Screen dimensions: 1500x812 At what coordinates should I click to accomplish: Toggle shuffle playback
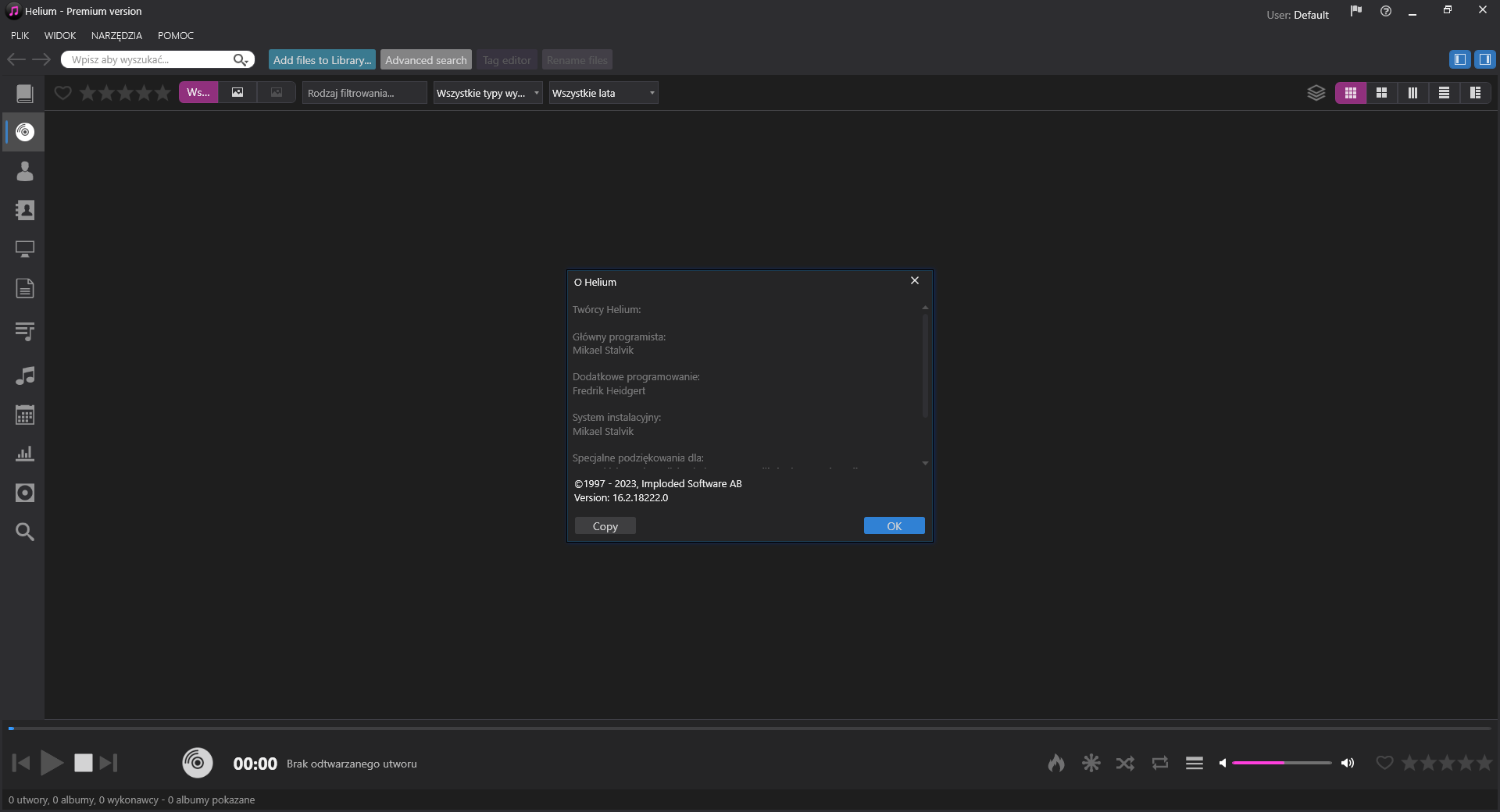tap(1126, 763)
